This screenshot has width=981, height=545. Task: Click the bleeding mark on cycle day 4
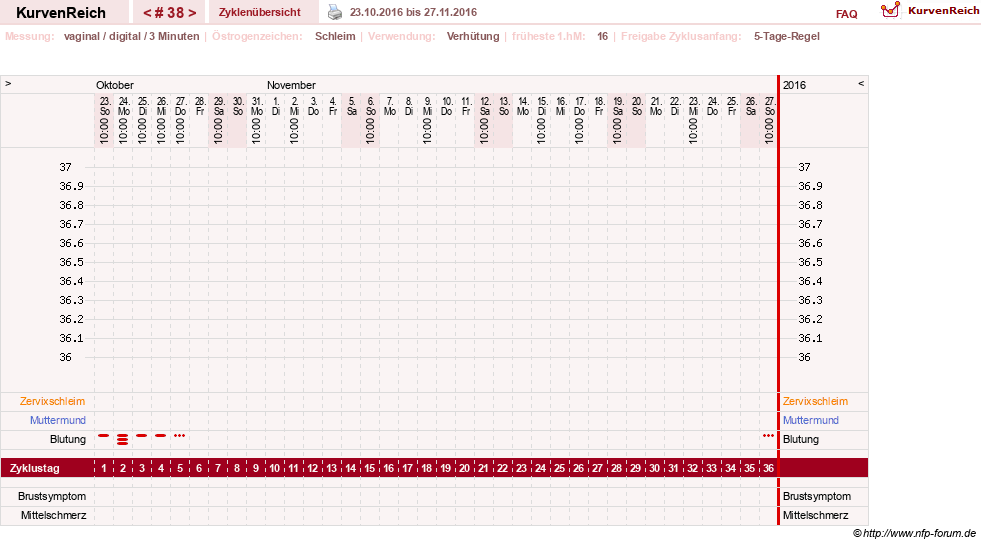(161, 435)
